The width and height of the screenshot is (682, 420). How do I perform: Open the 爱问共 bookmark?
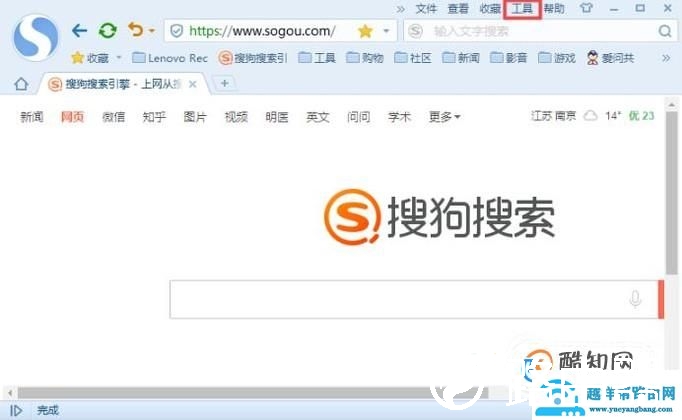pyautogui.click(x=610, y=58)
